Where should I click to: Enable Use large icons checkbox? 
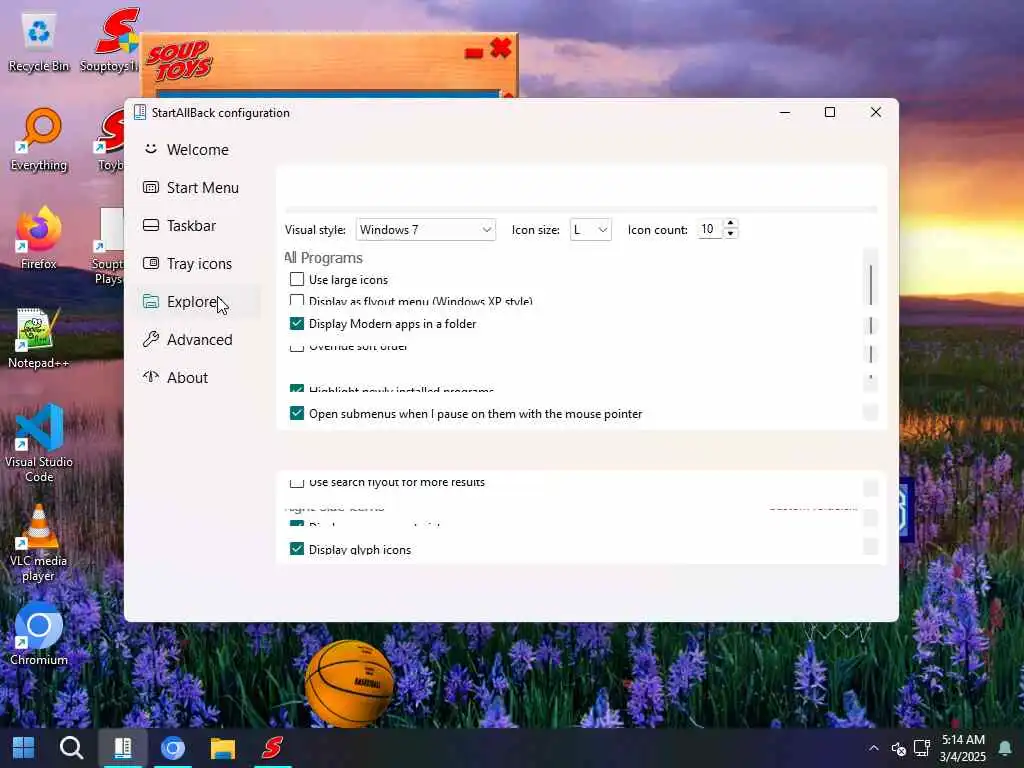(x=297, y=280)
